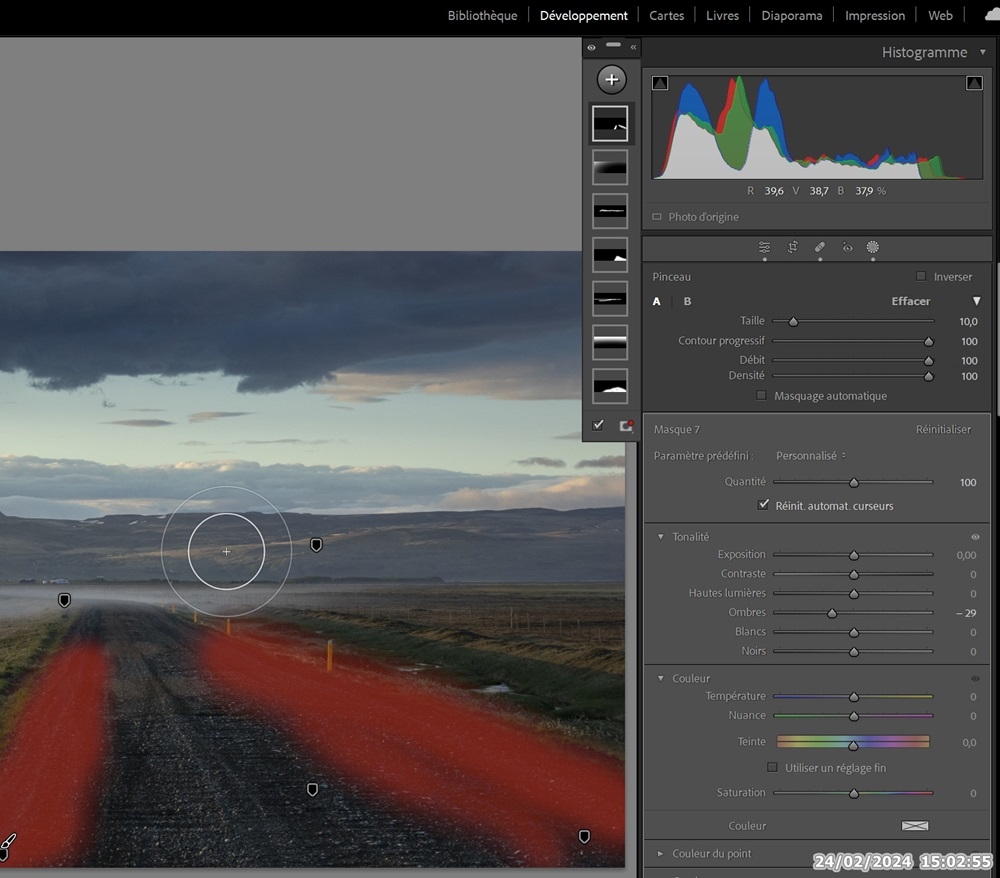Toggle the Photo d'origine option
Screen dimensions: 1000x878
click(x=657, y=217)
